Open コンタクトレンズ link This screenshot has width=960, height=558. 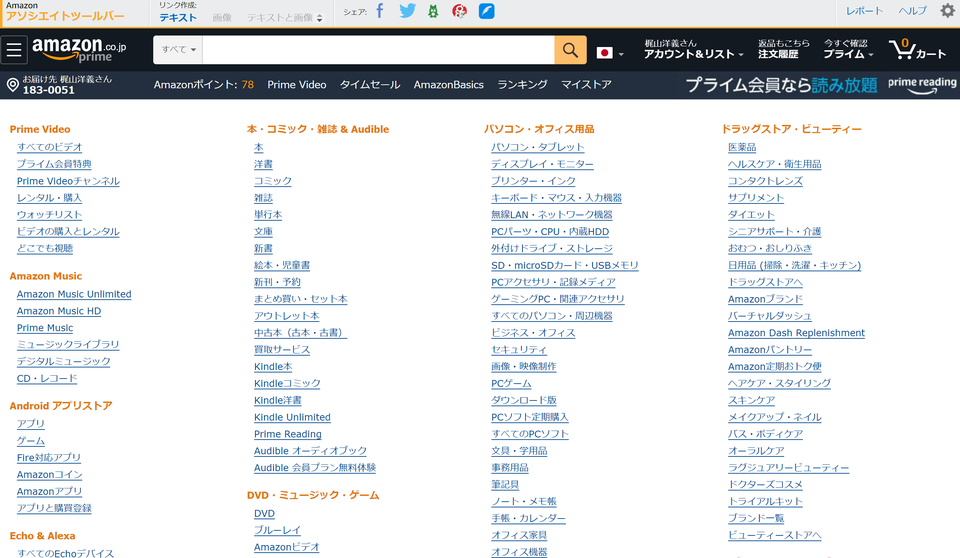tap(765, 181)
